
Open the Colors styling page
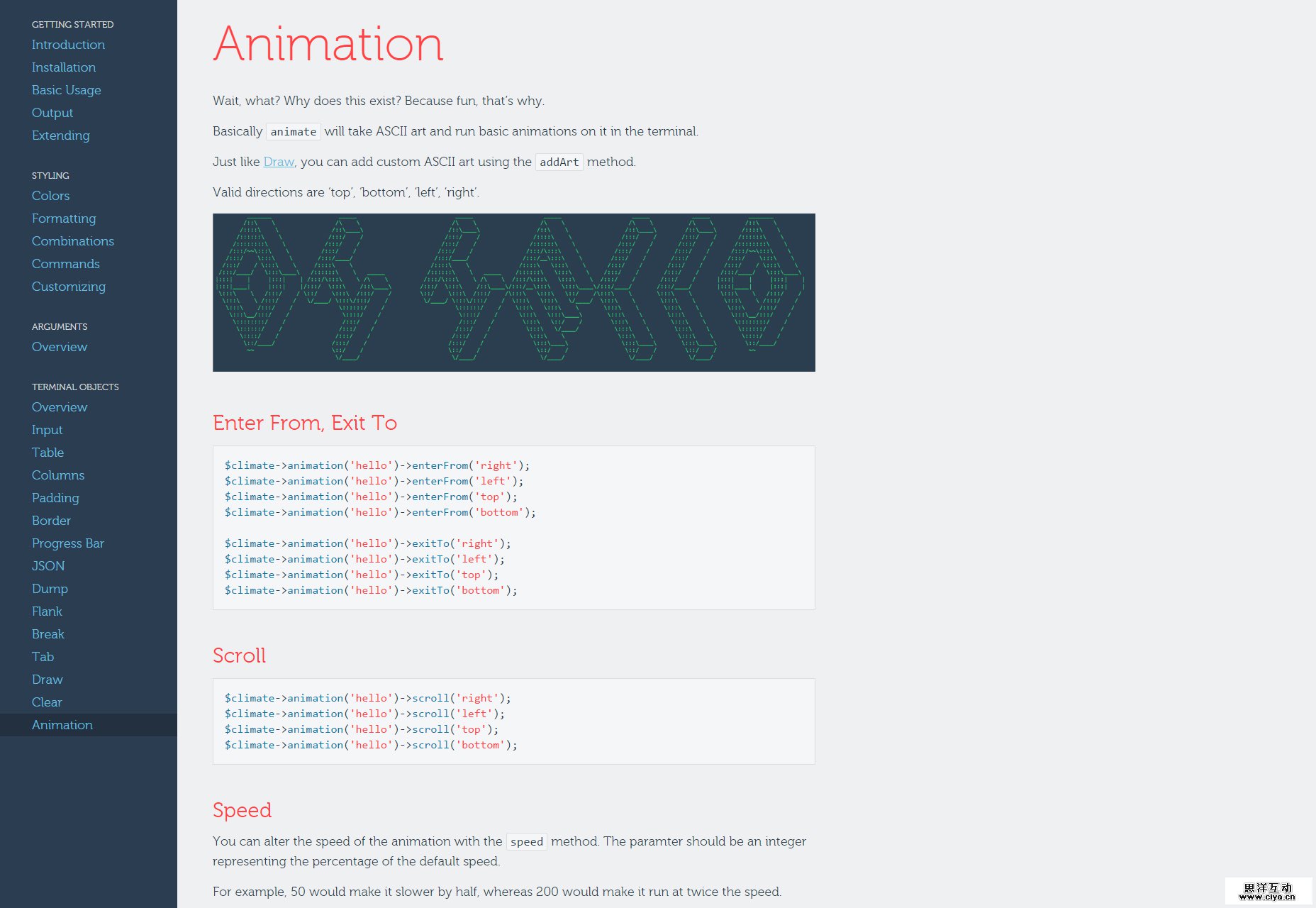point(50,196)
